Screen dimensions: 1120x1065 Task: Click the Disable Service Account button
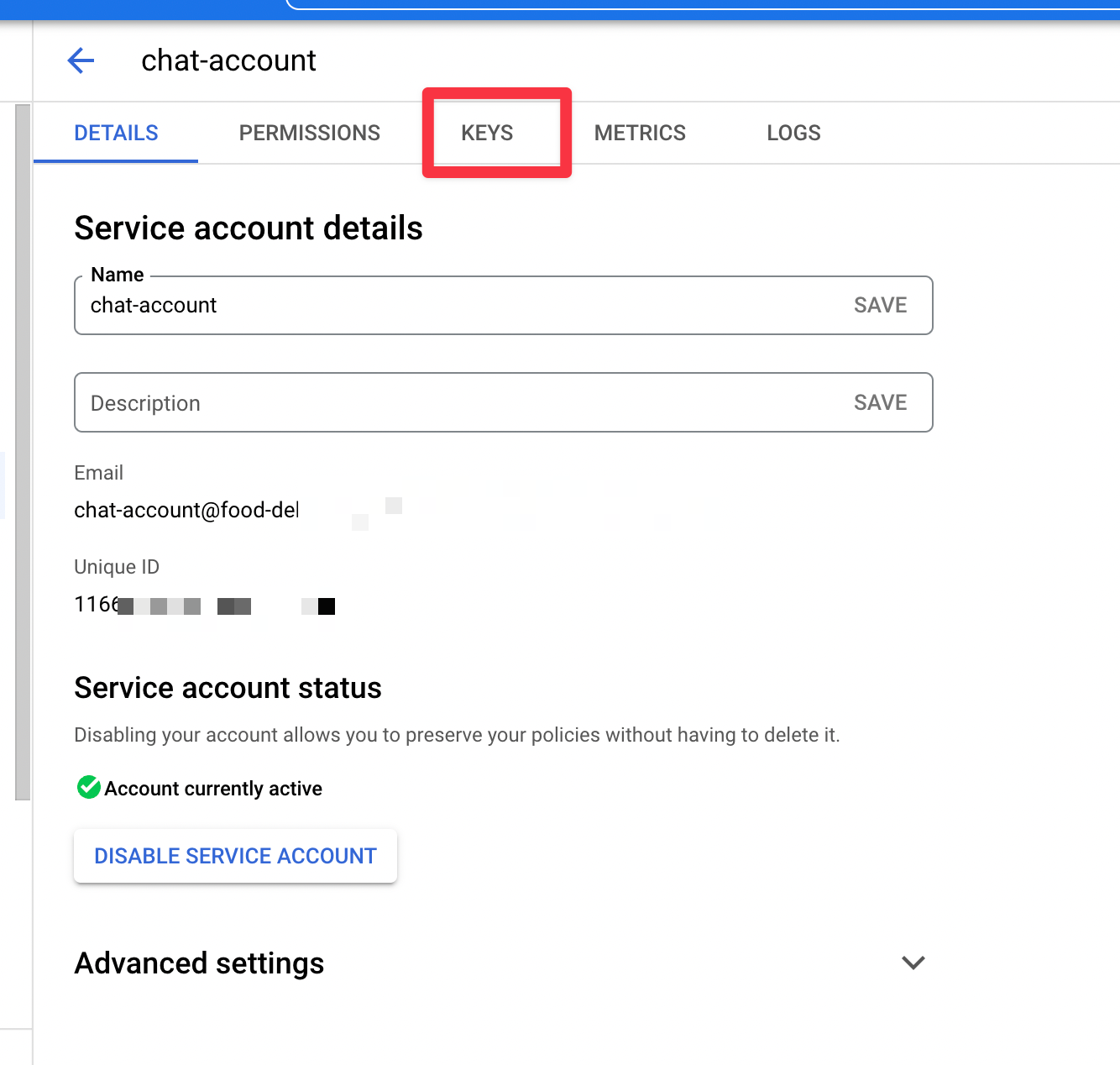pos(235,856)
